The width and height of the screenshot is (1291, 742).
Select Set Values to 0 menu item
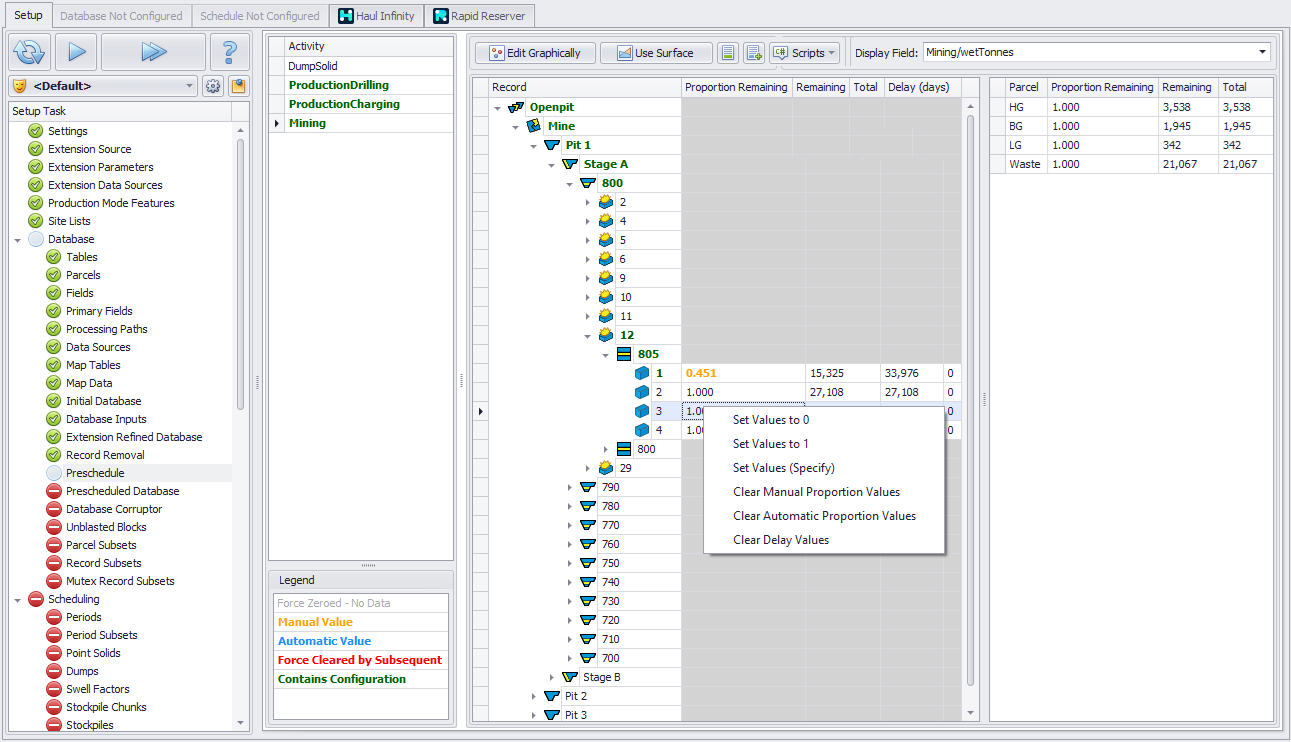click(x=771, y=420)
